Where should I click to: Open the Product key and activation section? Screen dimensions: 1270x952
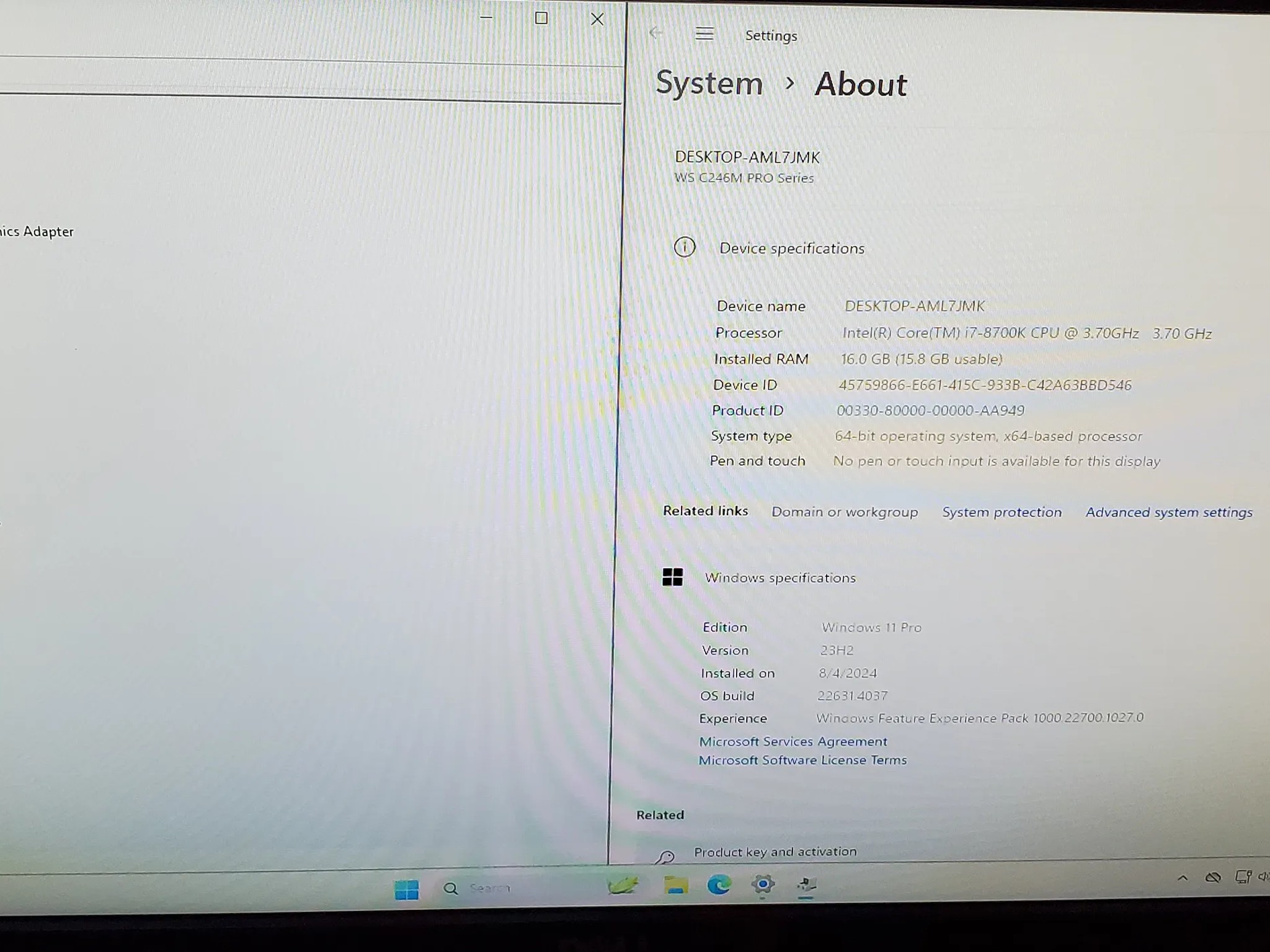coord(773,851)
